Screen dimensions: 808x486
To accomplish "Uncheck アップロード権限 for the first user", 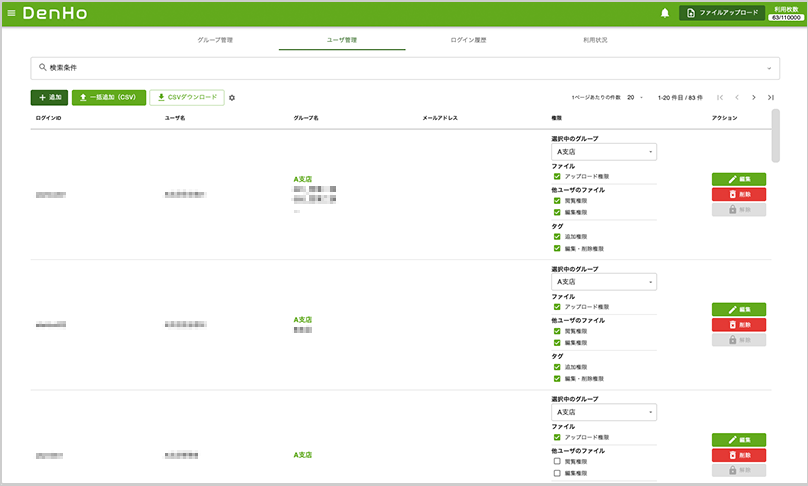I will [x=557, y=176].
